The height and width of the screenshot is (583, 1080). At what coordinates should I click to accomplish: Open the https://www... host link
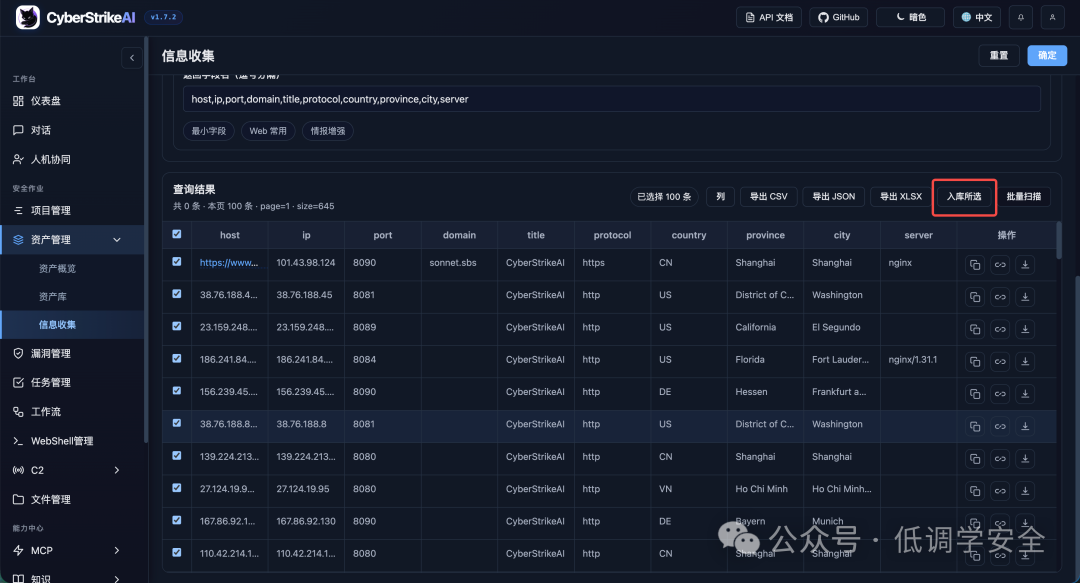coord(229,263)
